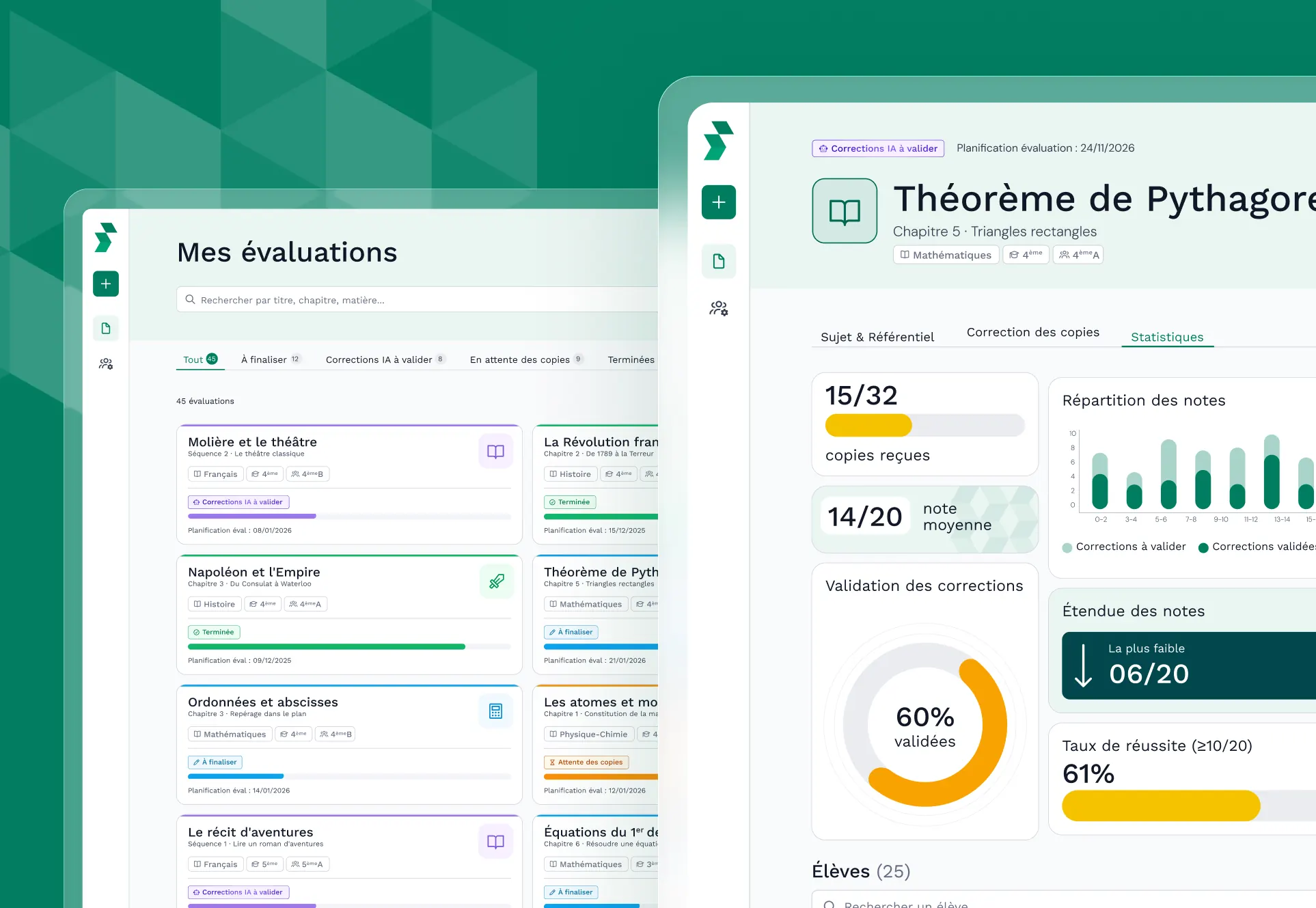1316x908 pixels.
Task: Click 'Planification évaluation : 24/11/2026' text
Action: coord(1045,148)
